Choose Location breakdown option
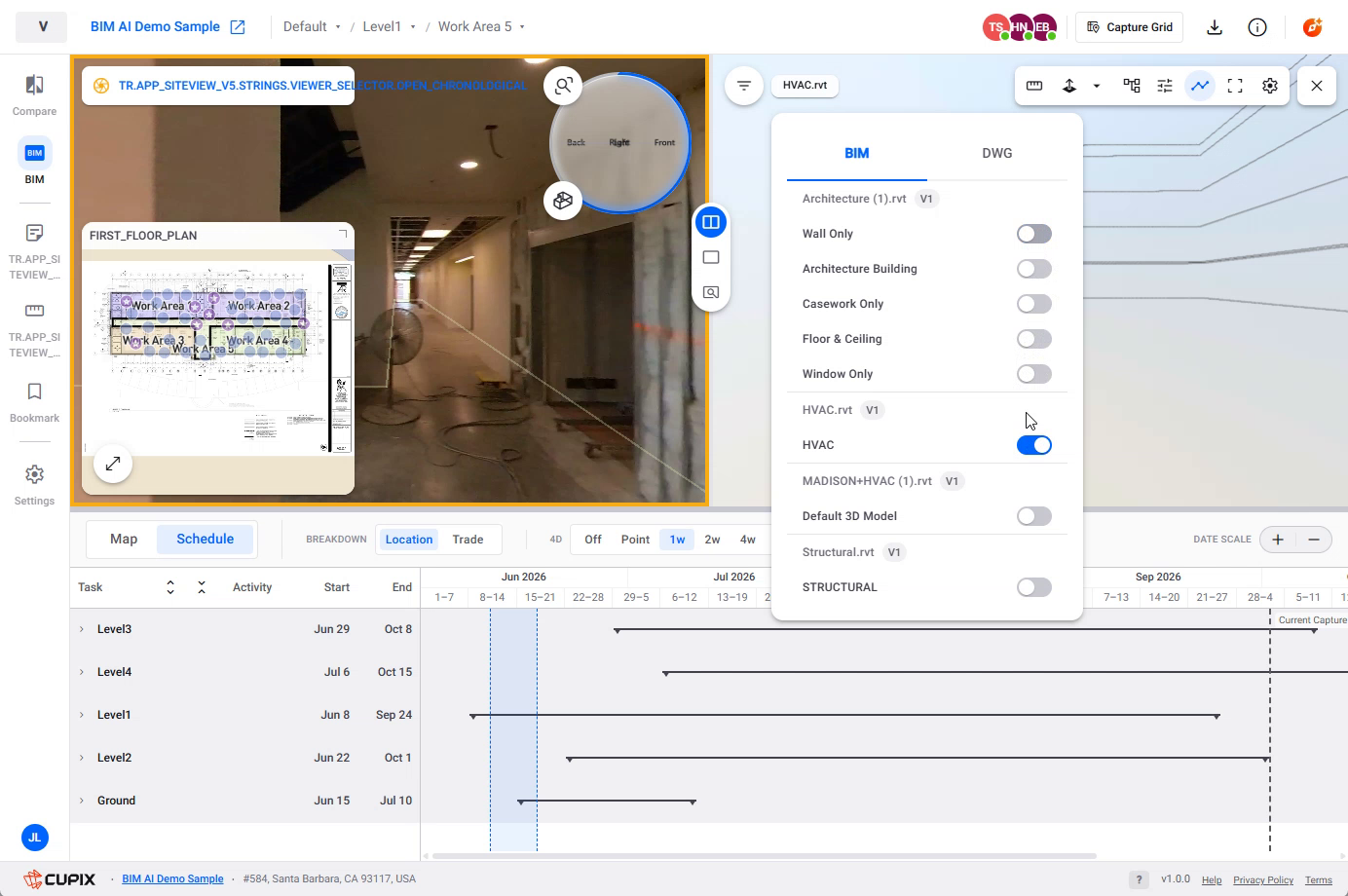The height and width of the screenshot is (896, 1348). coord(409,540)
